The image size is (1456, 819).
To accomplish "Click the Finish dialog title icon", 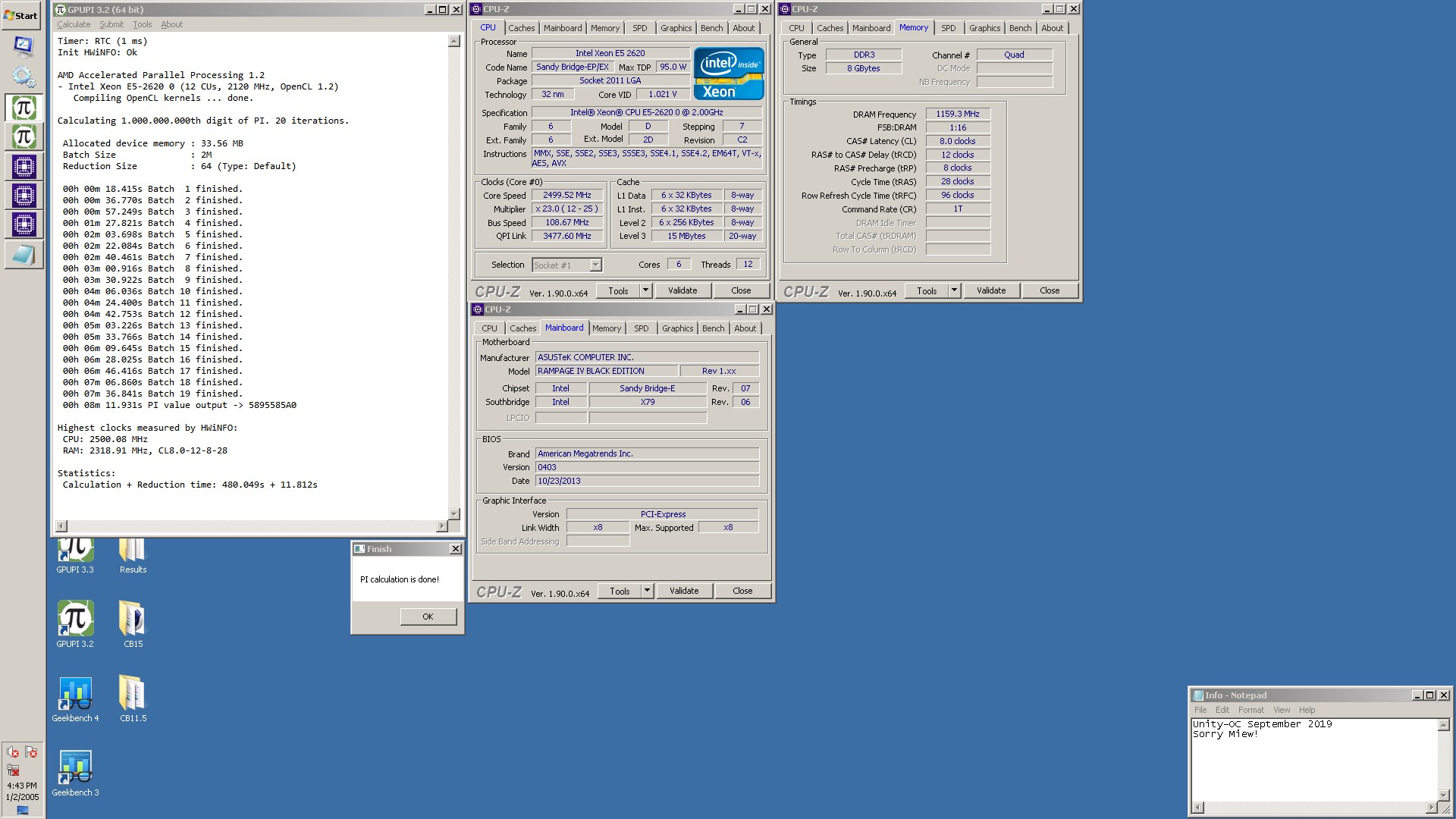I will coord(360,549).
